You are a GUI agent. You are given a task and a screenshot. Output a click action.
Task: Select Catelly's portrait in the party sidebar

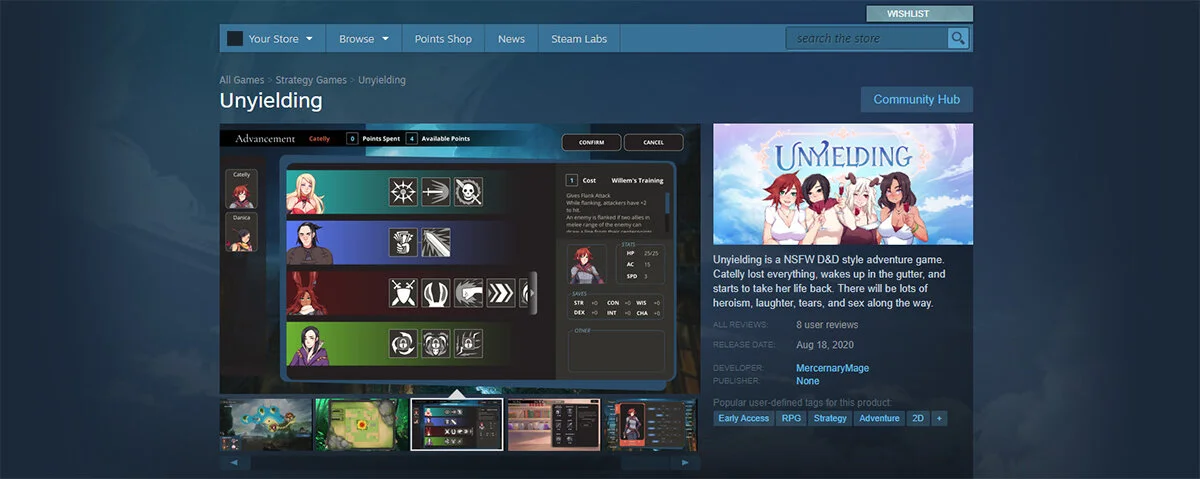click(x=241, y=189)
